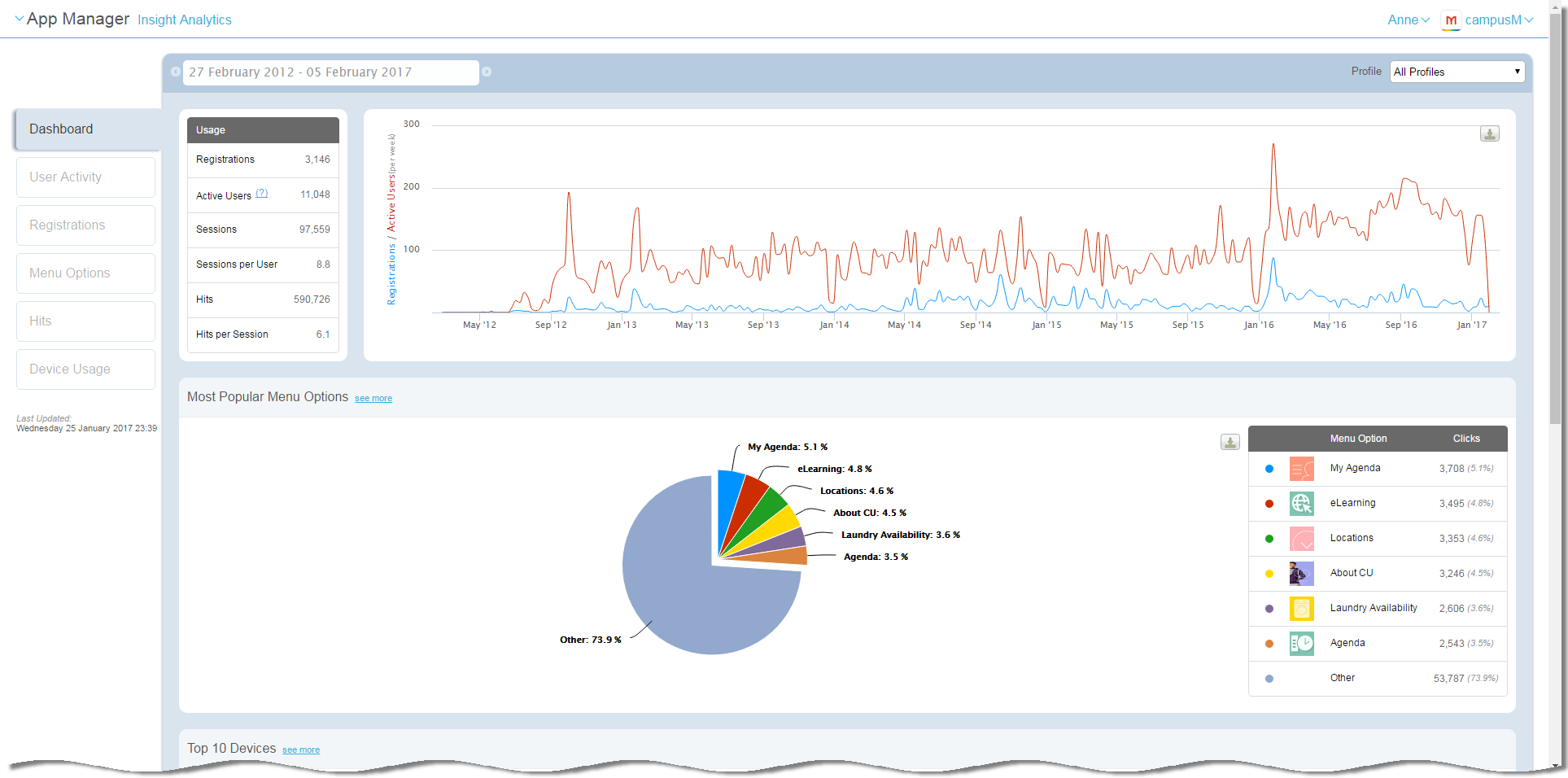Click the green Locations legend dot
Screen dimensions: 1568x778
[1269, 539]
